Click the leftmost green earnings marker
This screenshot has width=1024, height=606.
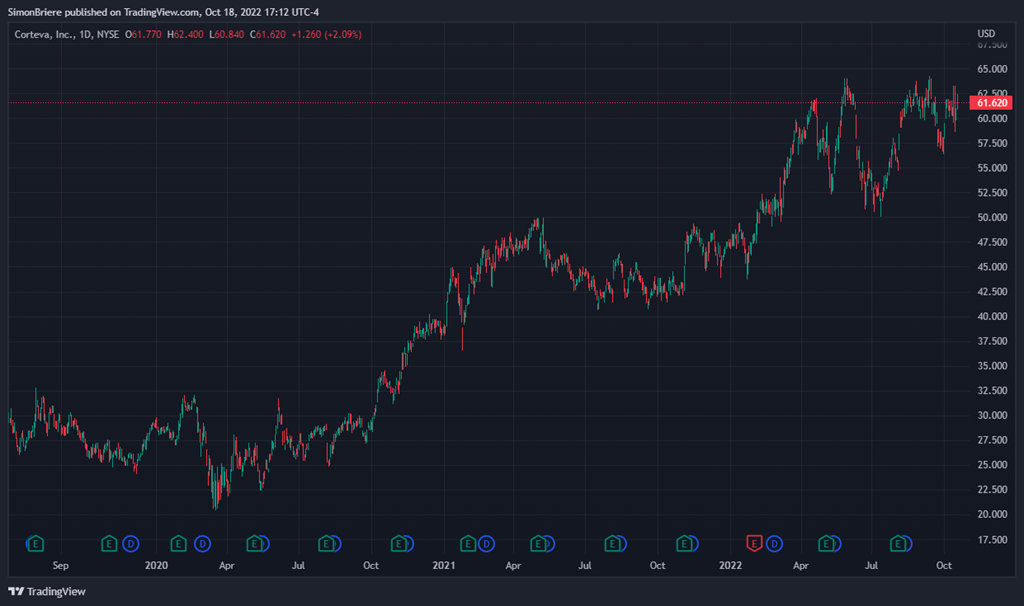tap(36, 543)
